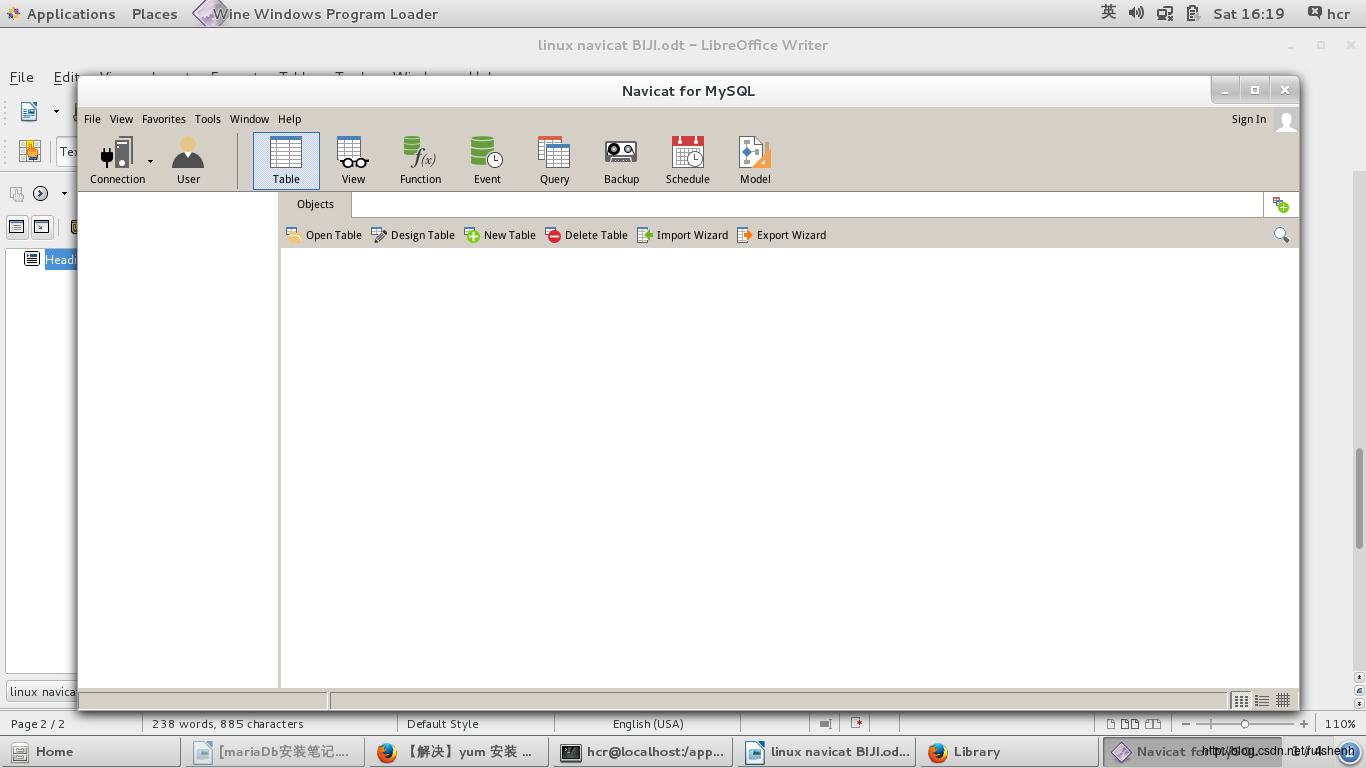Launch the Export Wizard

(782, 235)
